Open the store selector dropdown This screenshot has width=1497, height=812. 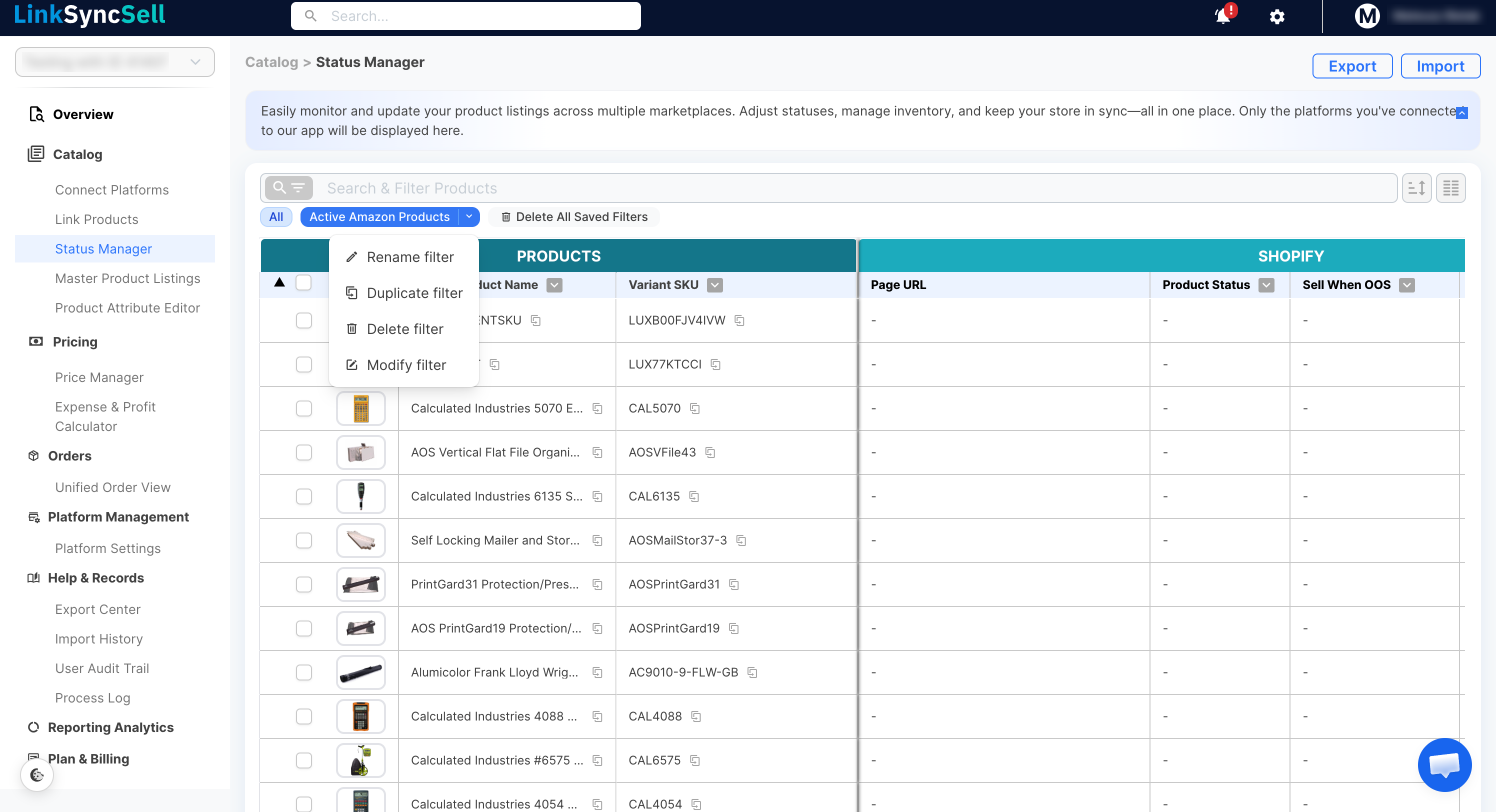coord(115,62)
